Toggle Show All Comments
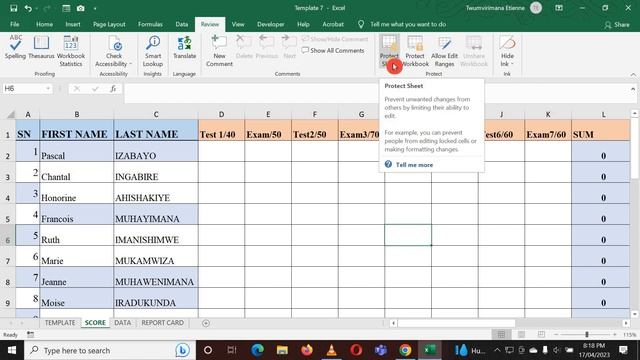640x360 pixels. (333, 51)
